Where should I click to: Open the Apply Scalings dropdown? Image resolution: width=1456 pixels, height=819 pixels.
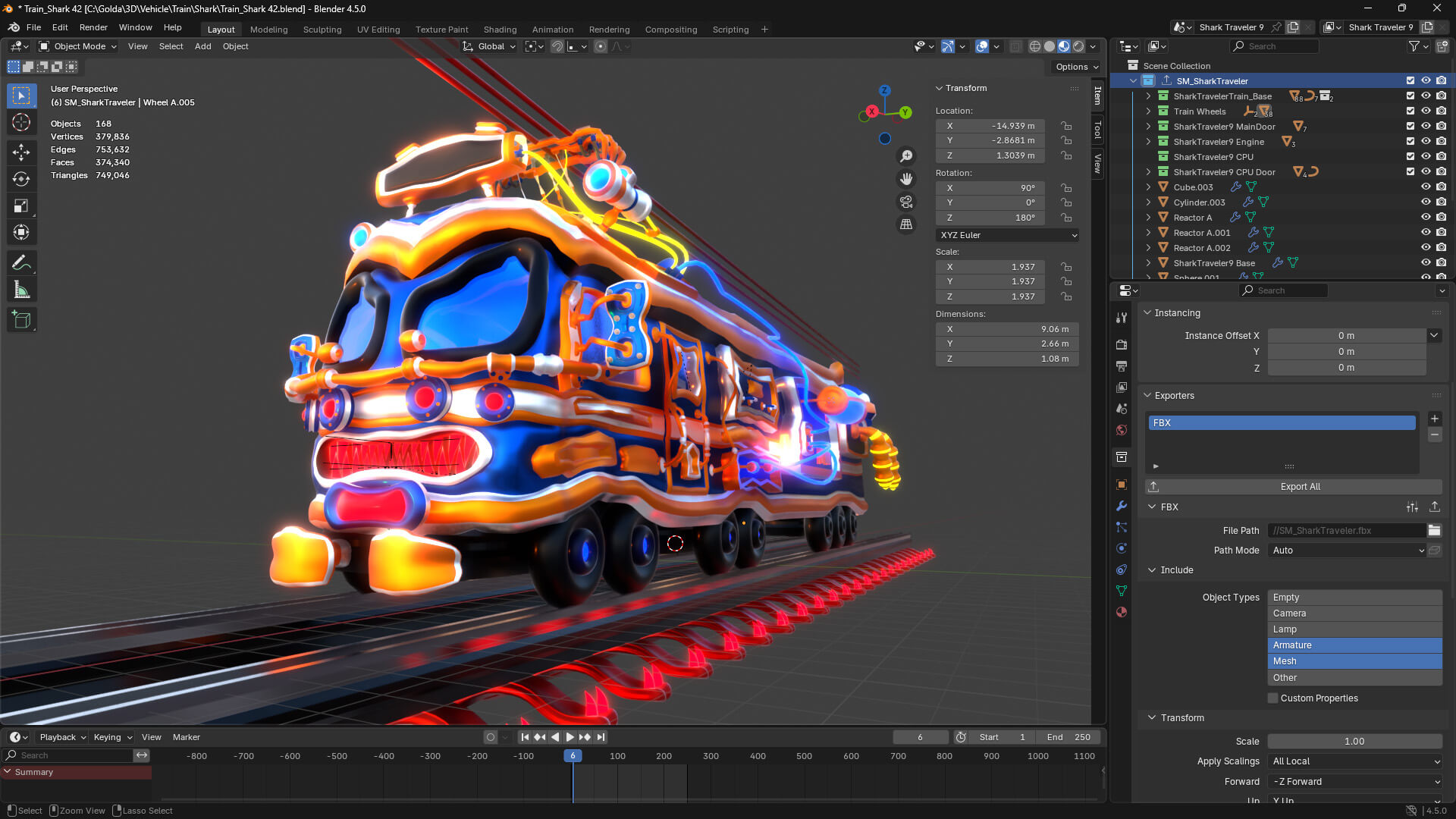pos(1354,761)
